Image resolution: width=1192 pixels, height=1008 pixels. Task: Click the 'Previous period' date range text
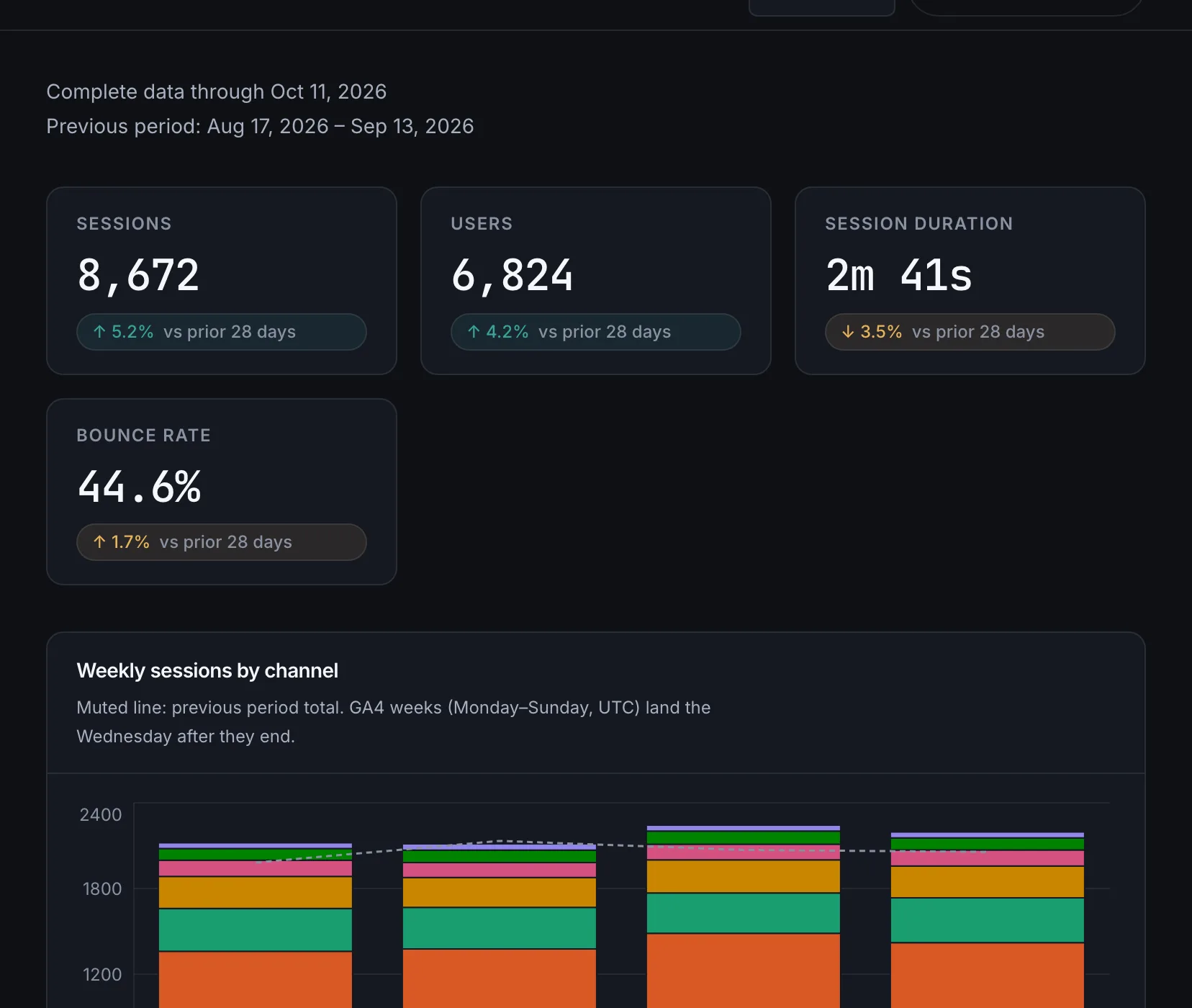(261, 127)
